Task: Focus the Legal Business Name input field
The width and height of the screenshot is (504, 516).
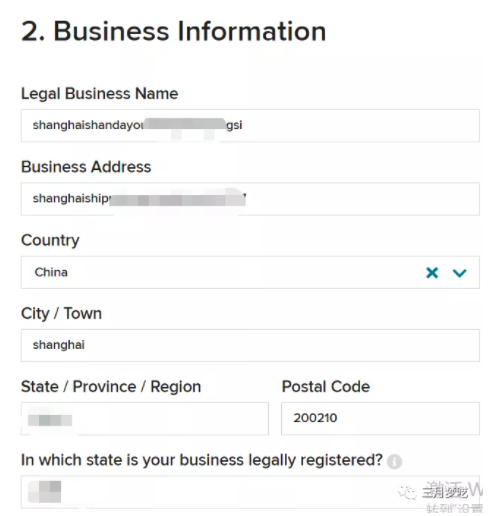Action: coord(250,125)
